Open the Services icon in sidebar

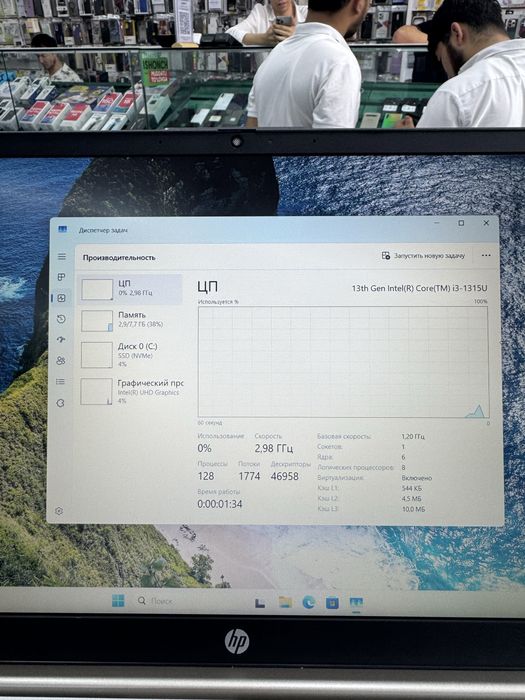pyautogui.click(x=60, y=403)
